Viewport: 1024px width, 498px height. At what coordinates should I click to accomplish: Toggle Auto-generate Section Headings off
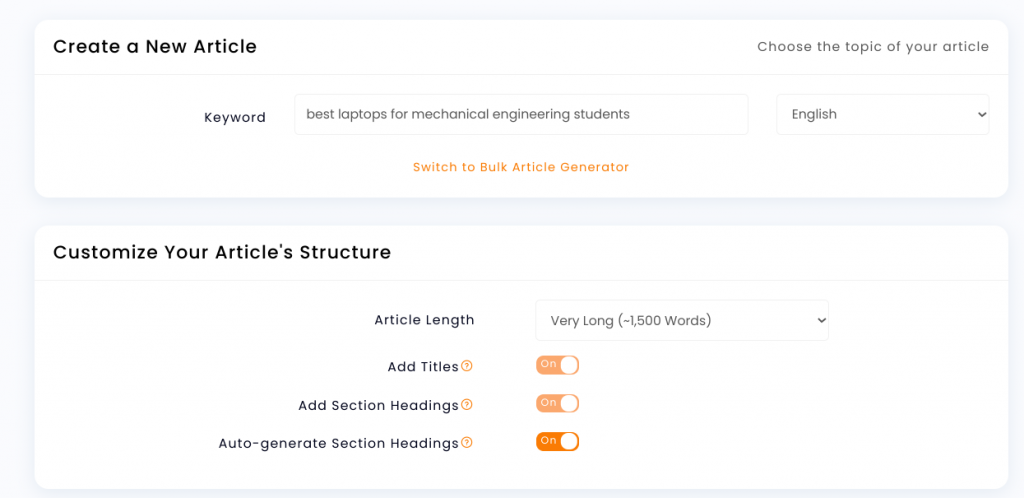click(558, 442)
